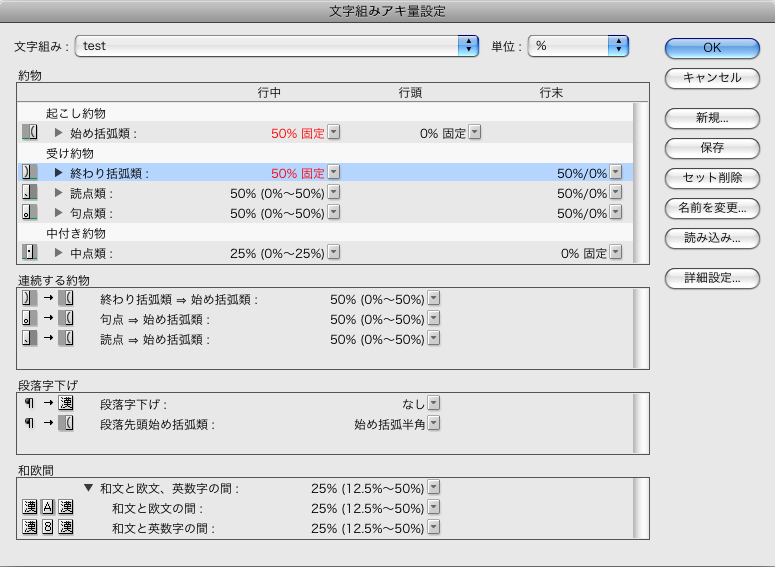Click the comma icon in 読点⇒始め括弧類 row
The height and width of the screenshot is (567, 775).
pos(30,338)
